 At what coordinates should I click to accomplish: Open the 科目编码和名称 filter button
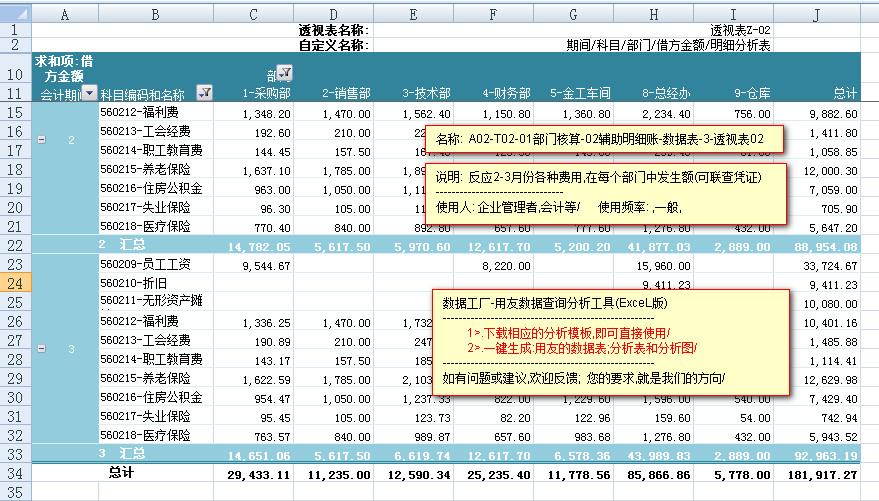point(205,92)
